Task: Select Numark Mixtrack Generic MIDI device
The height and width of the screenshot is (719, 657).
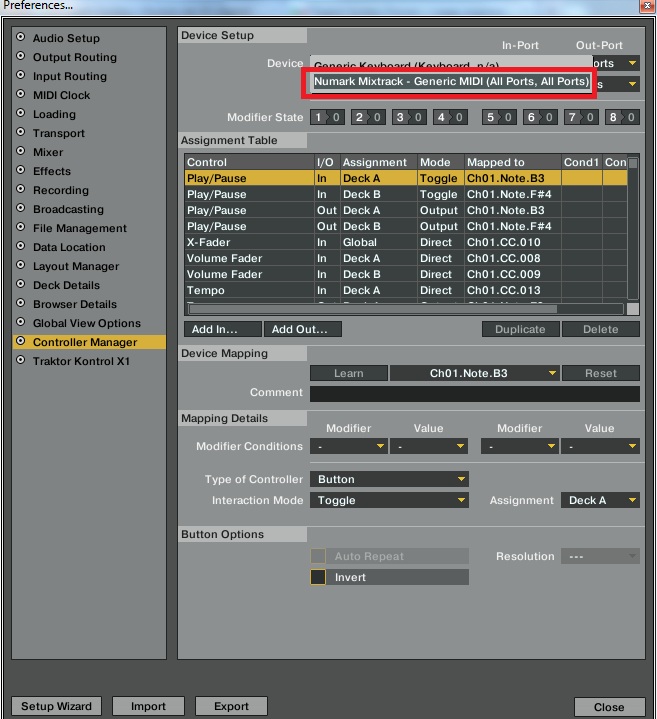Action: point(451,82)
